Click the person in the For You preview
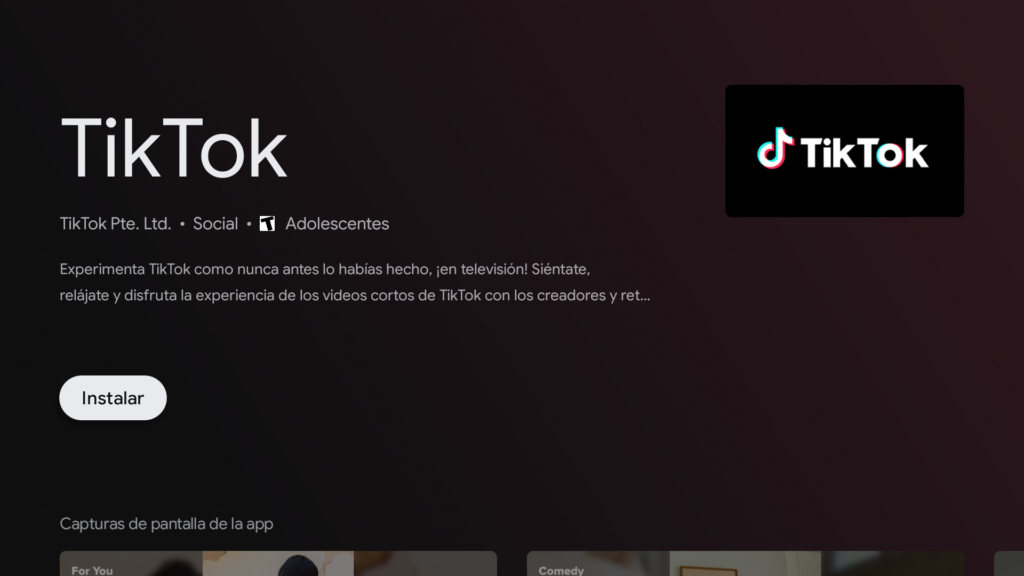1024x576 pixels. click(297, 566)
